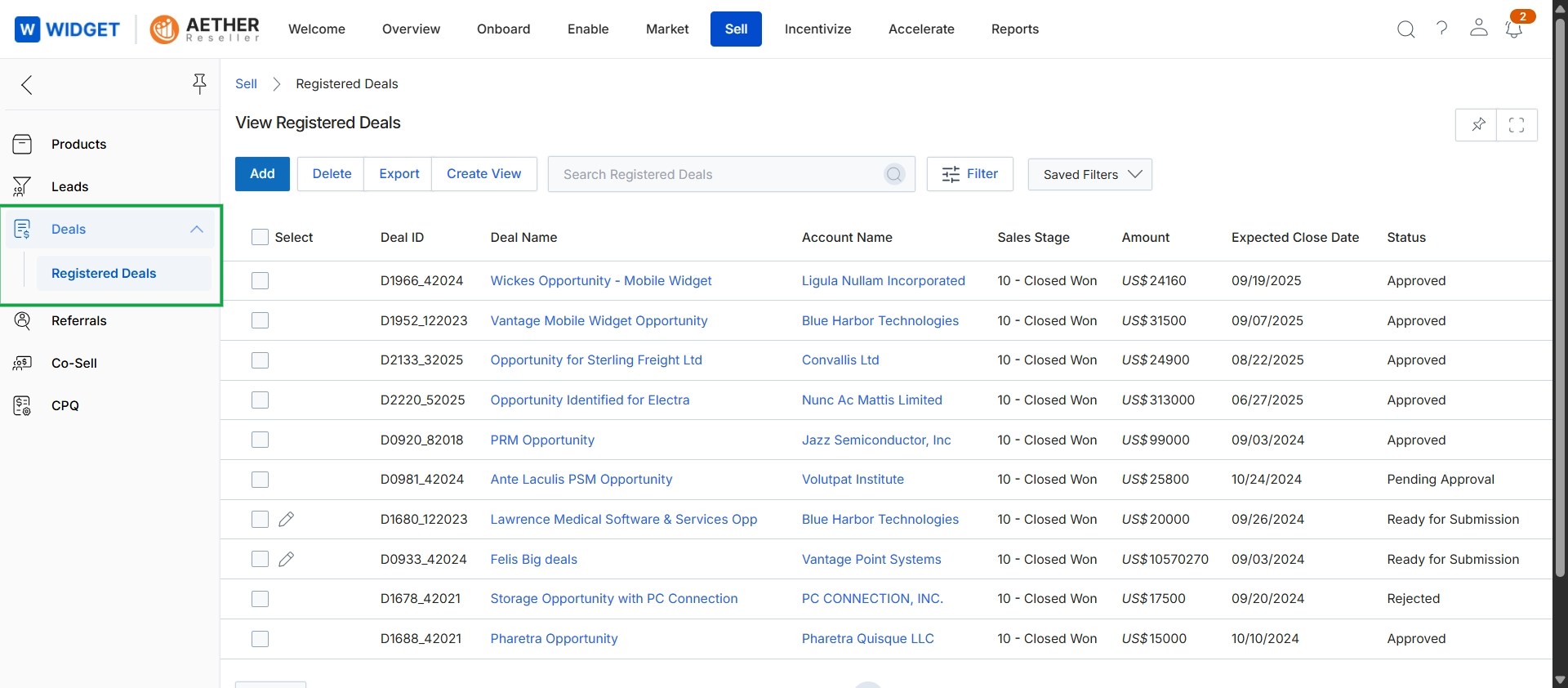Open the Incentivize menu
Screen dimensions: 1568x688
click(x=817, y=29)
